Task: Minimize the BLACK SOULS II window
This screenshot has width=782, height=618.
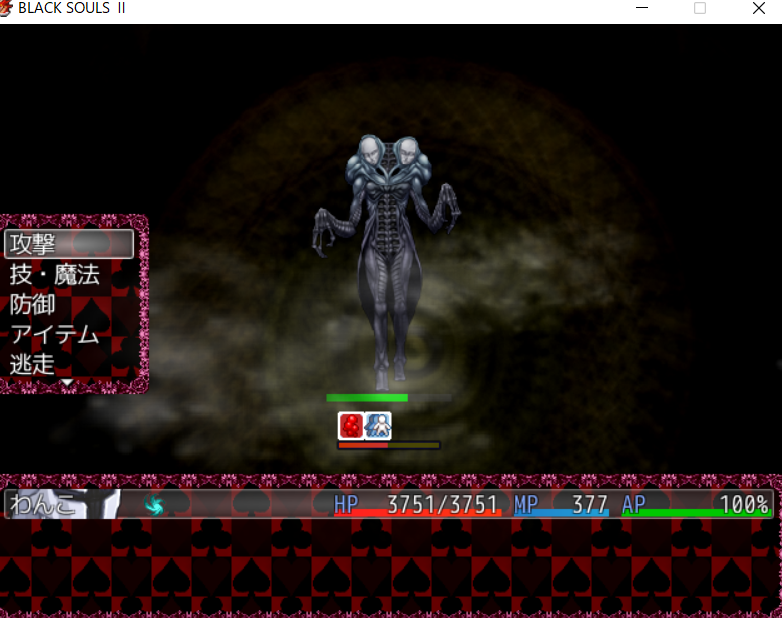Action: 642,8
